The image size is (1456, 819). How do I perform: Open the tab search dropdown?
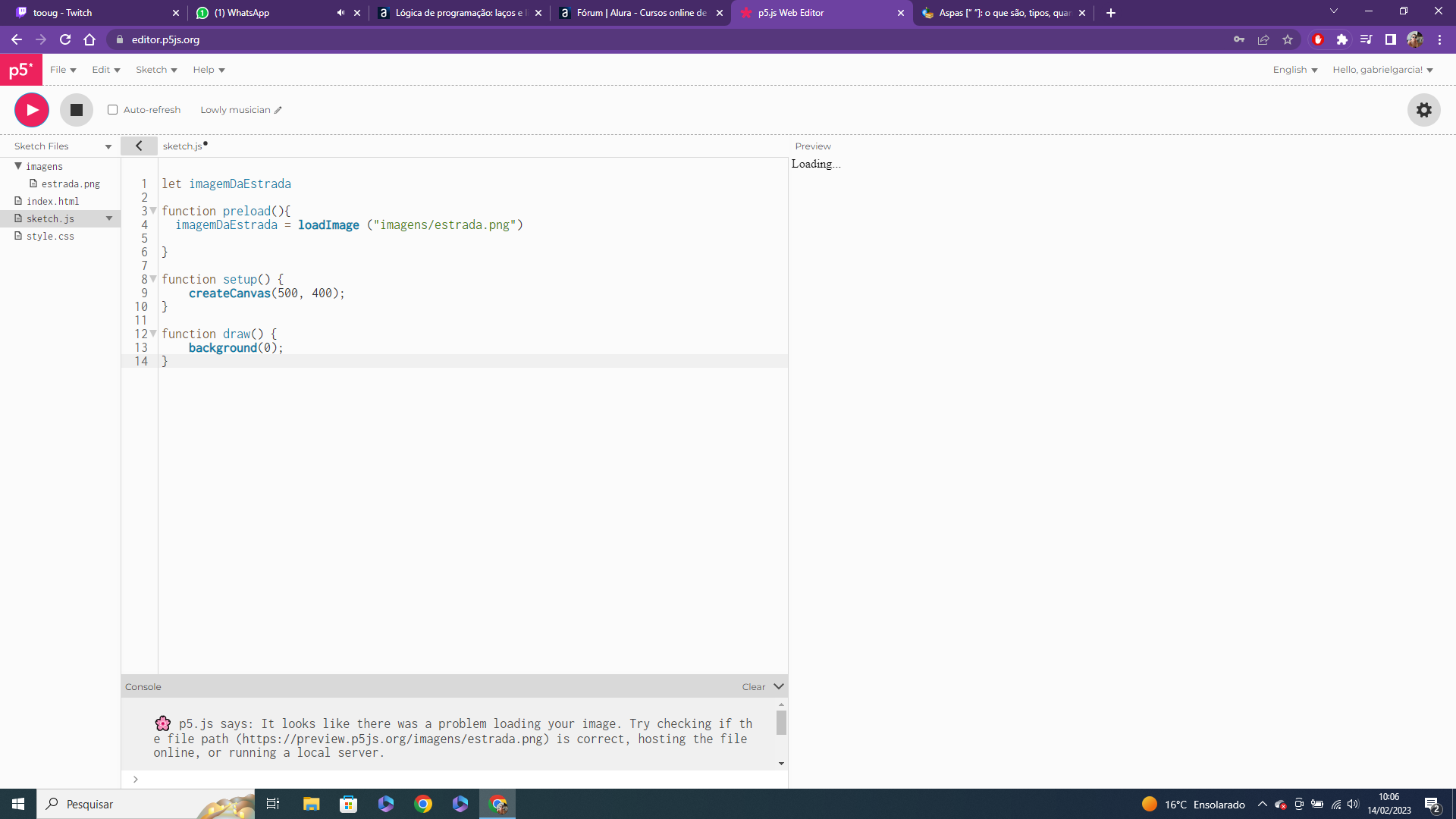pyautogui.click(x=1334, y=11)
